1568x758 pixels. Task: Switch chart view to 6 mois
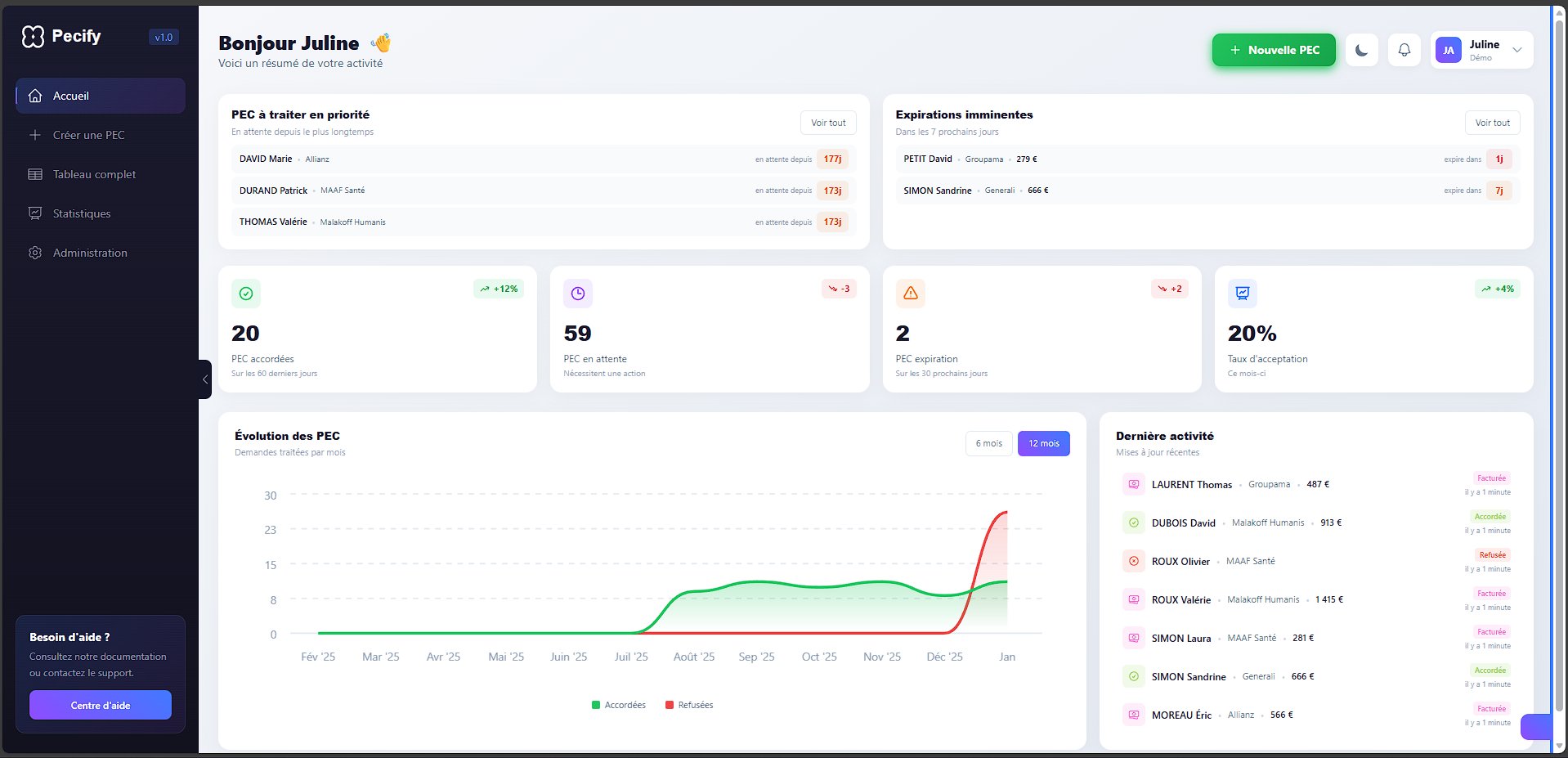pyautogui.click(x=988, y=443)
